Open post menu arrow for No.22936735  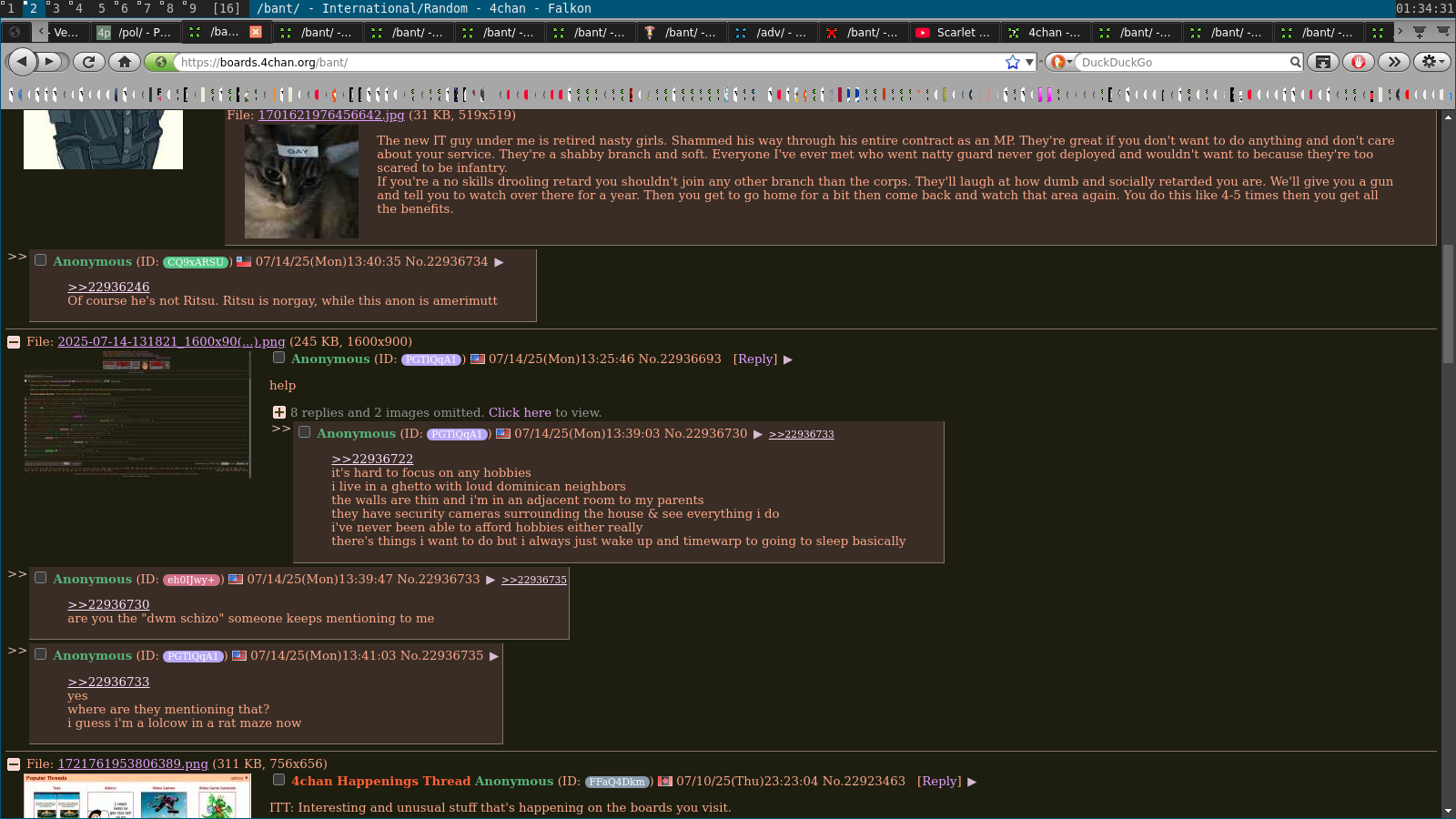(494, 656)
